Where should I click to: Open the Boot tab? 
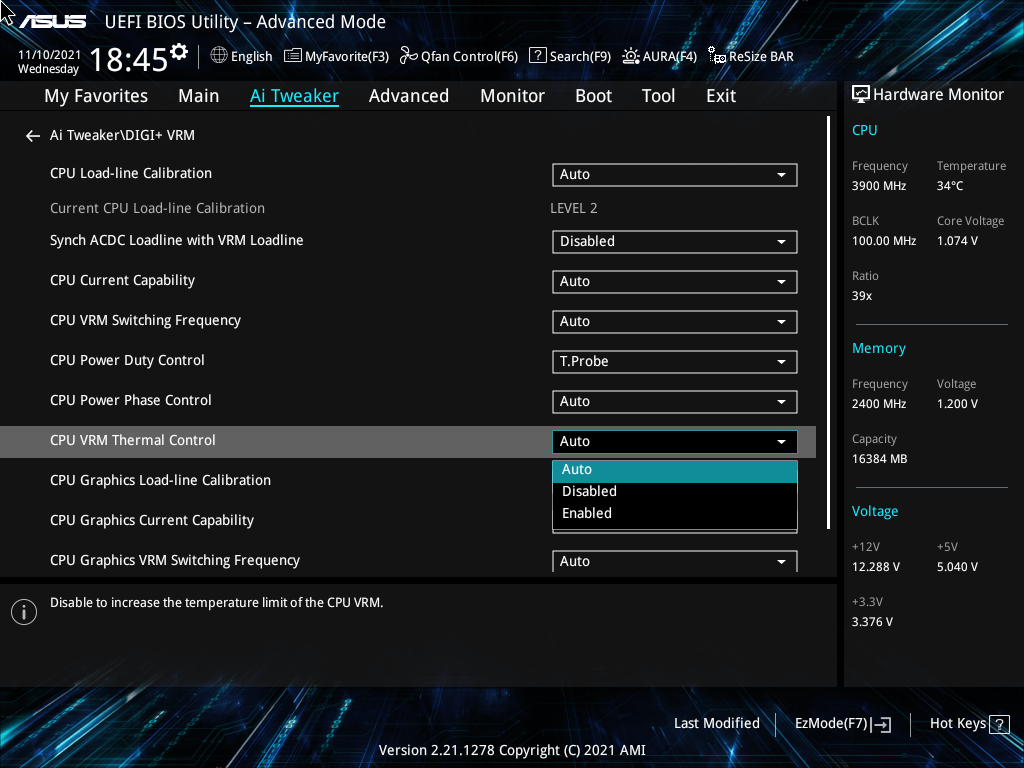click(x=594, y=96)
